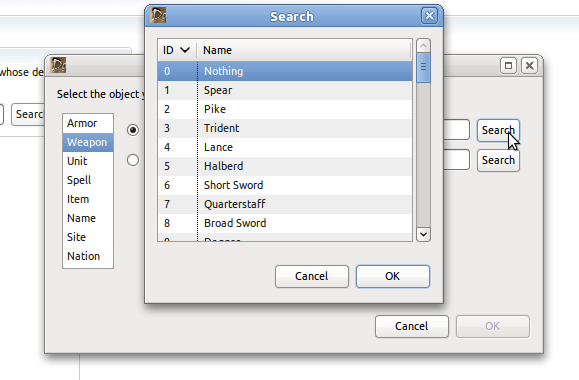The image size is (579, 380).
Task: Cancel the Search dialog
Action: click(312, 276)
